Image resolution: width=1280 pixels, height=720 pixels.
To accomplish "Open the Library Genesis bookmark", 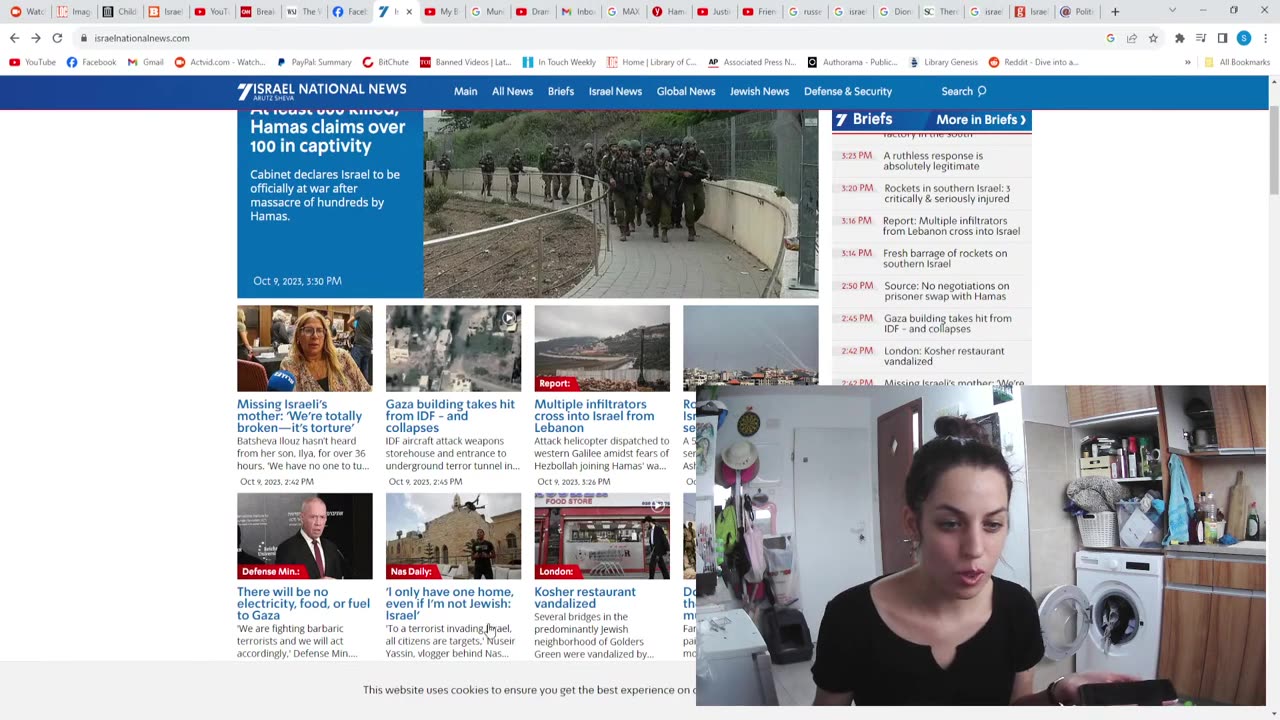I will coord(943,62).
